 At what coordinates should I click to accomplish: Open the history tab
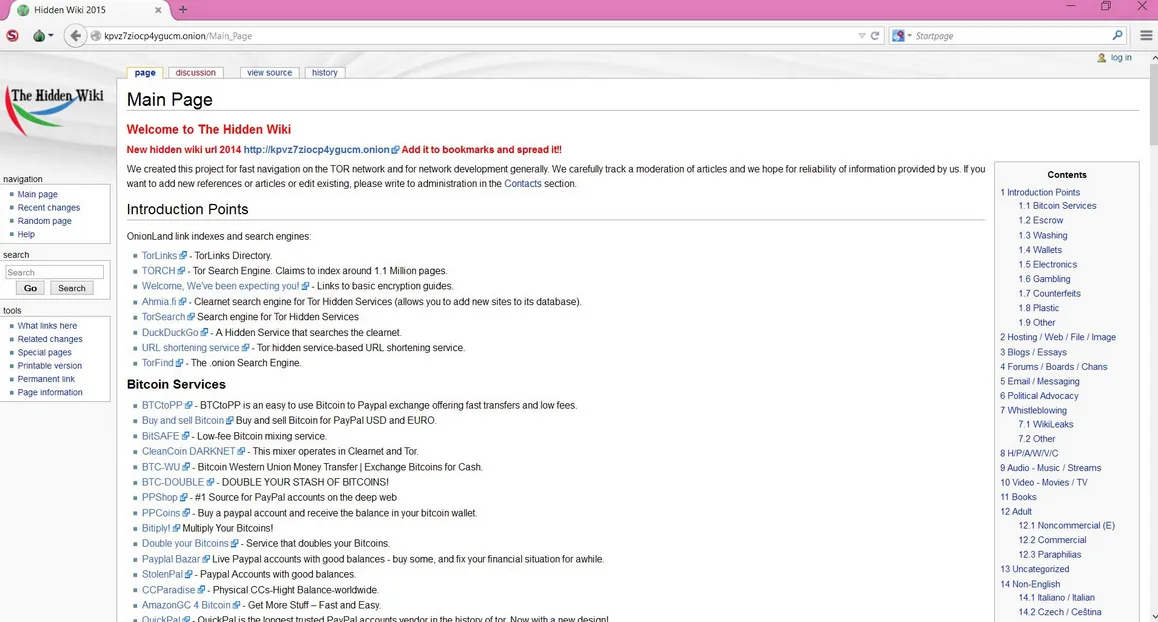click(324, 72)
